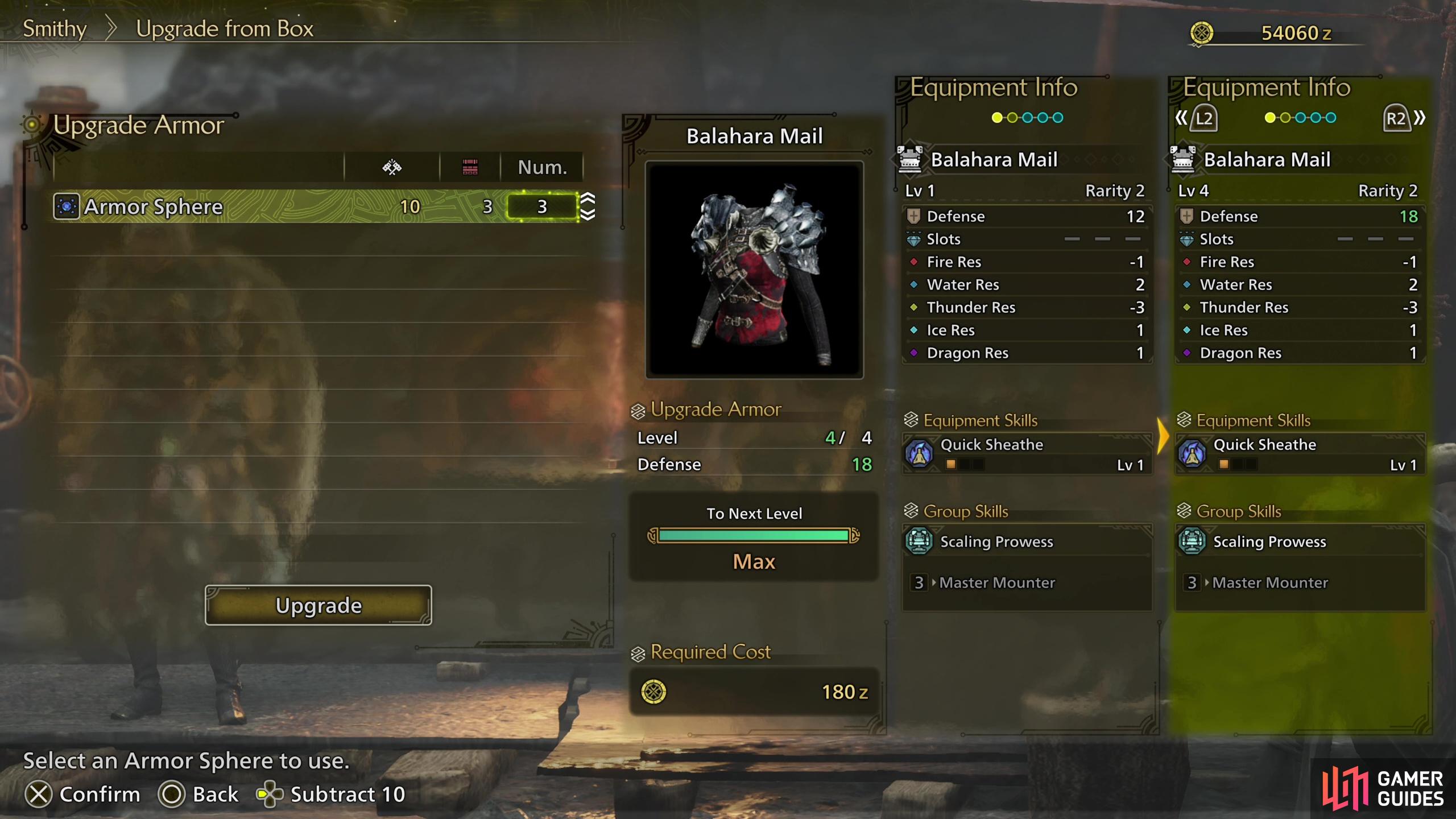Click the d-pad Subtract 10 icon
This screenshot has height=819, width=1456.
point(270,795)
